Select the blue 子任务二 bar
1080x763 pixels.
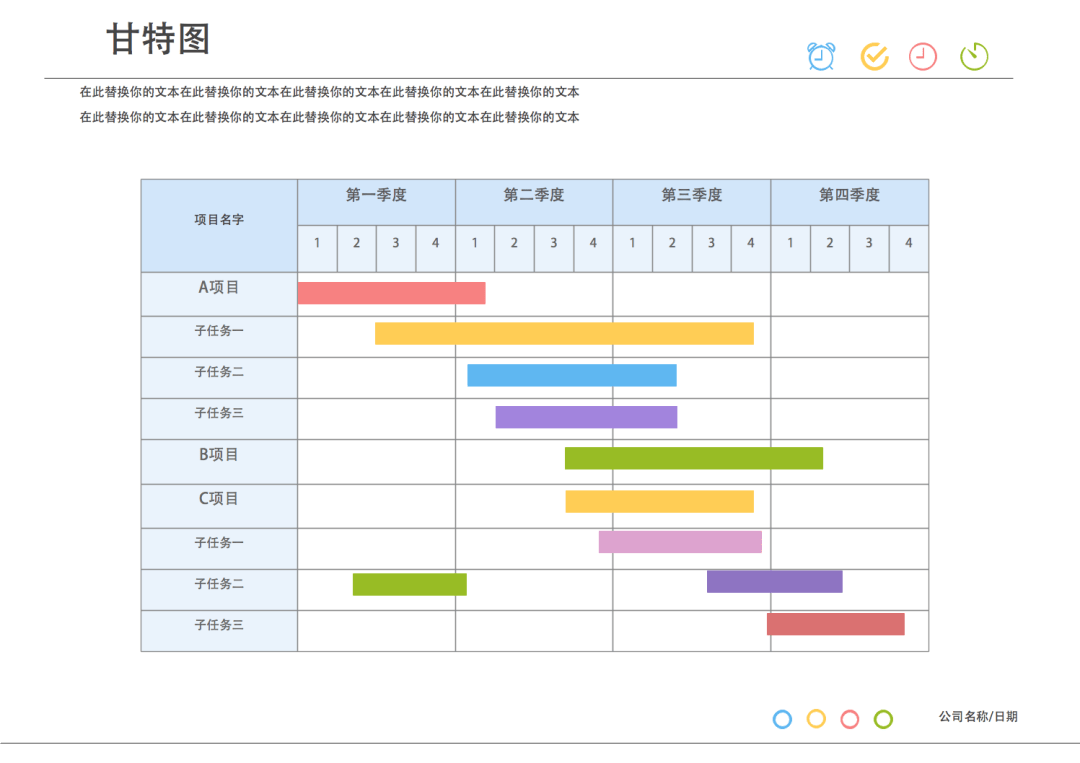(572, 375)
